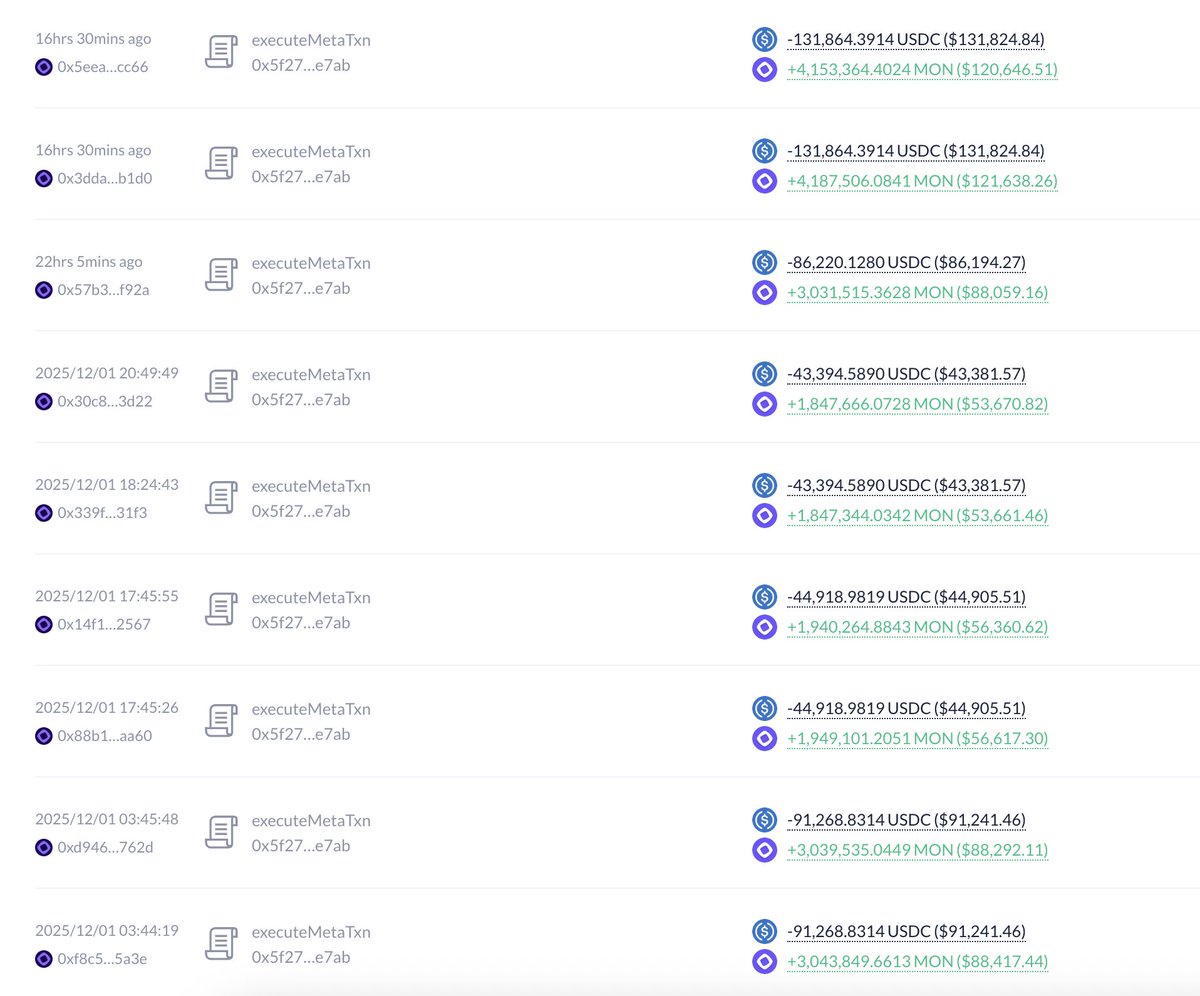The image size is (1200, 996).
Task: Click the MON token icon next to +4,153,364.4024 MON
Action: pyautogui.click(x=764, y=70)
